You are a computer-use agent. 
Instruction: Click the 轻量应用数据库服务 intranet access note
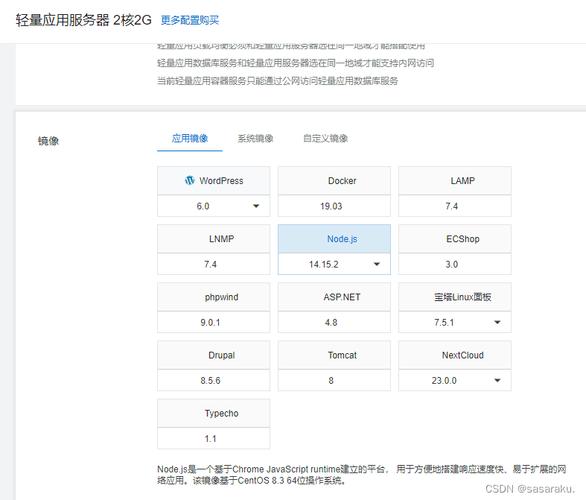tap(295, 63)
